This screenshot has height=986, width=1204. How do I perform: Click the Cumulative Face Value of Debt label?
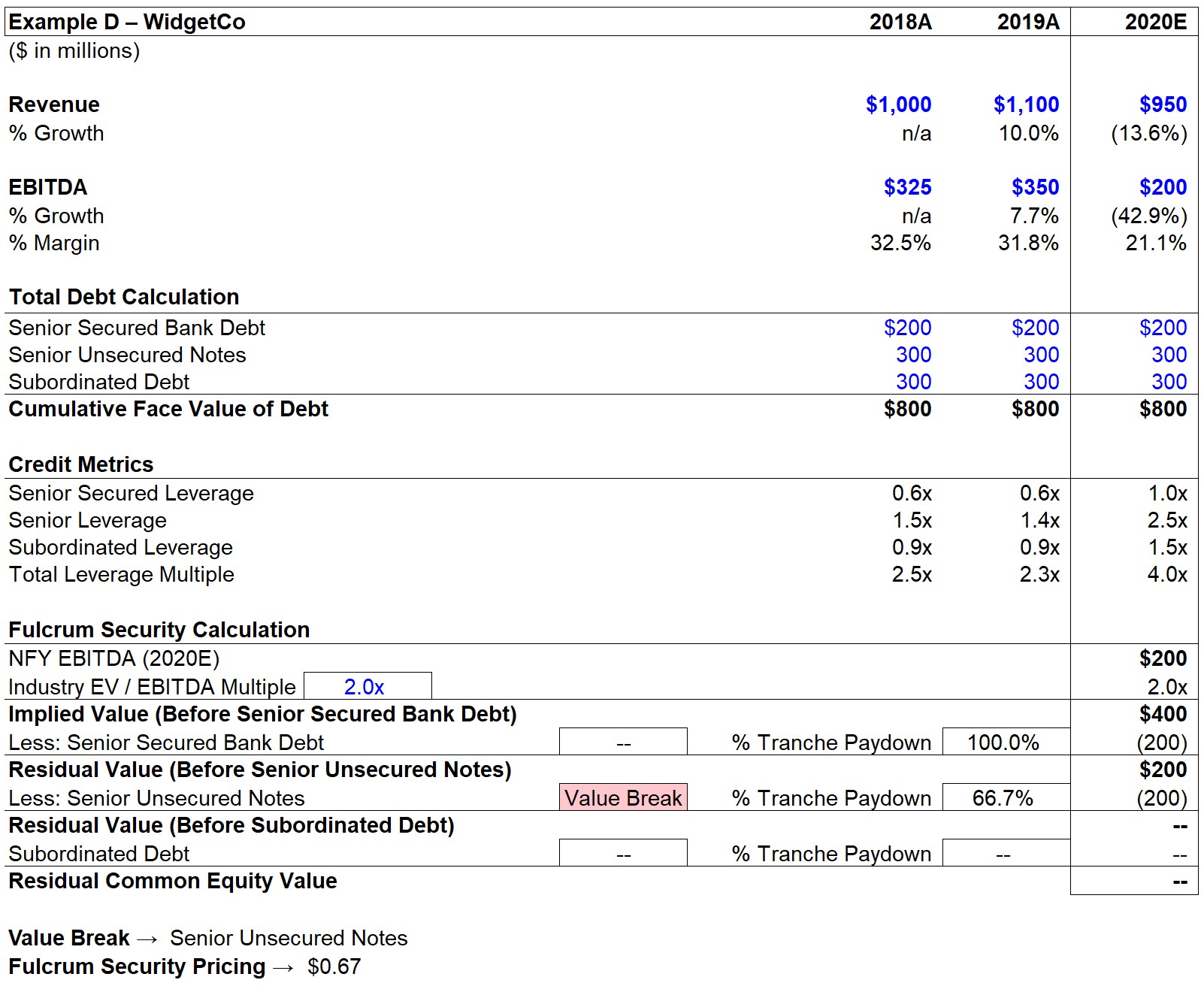[x=168, y=409]
